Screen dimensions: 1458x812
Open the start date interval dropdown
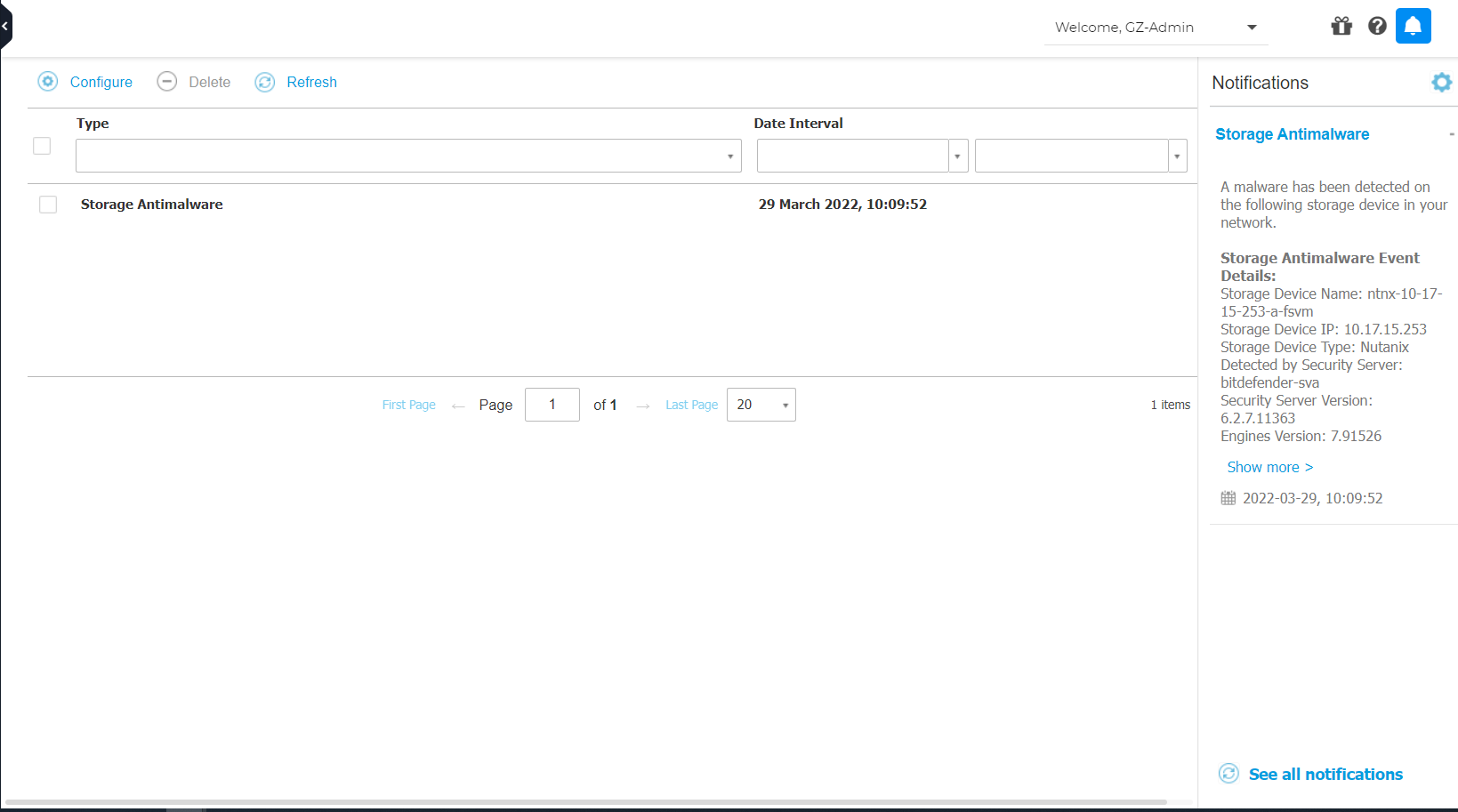click(957, 156)
